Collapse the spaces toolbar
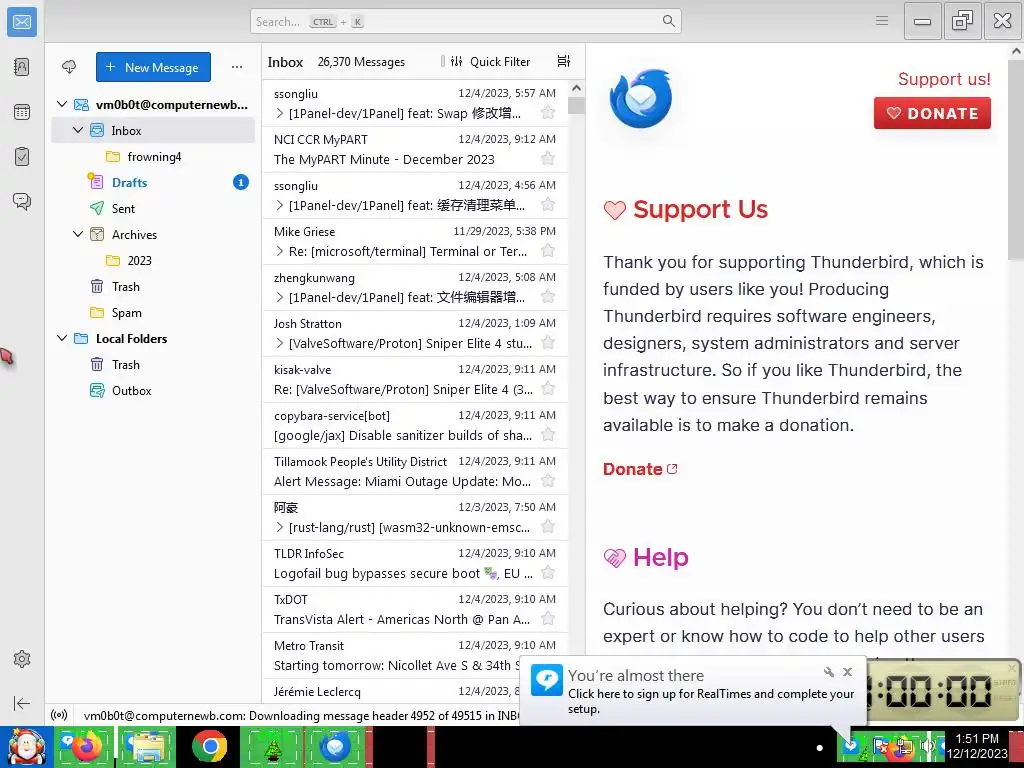The height and width of the screenshot is (768, 1024). click(x=22, y=703)
